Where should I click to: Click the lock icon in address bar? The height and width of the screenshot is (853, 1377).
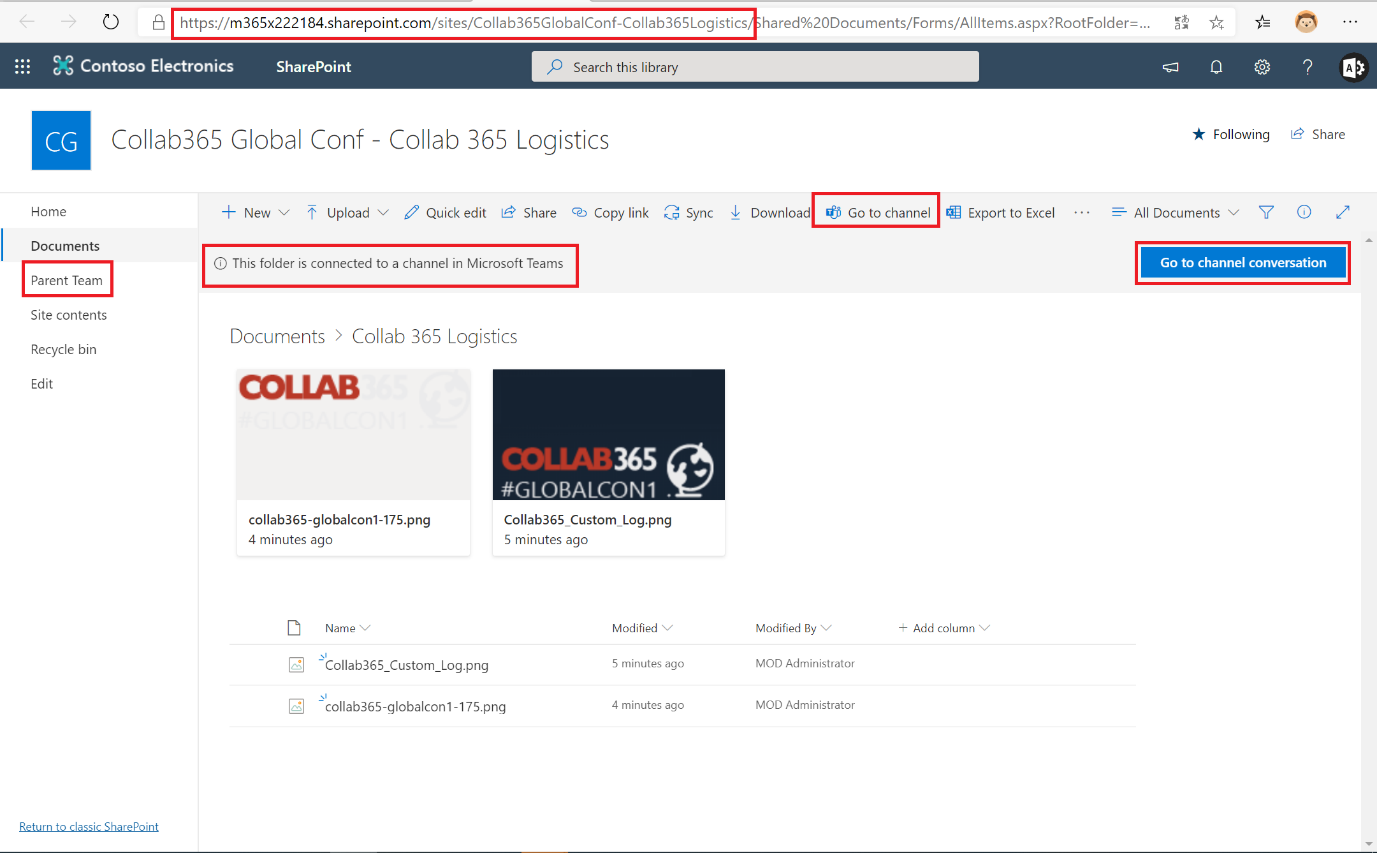pyautogui.click(x=157, y=21)
